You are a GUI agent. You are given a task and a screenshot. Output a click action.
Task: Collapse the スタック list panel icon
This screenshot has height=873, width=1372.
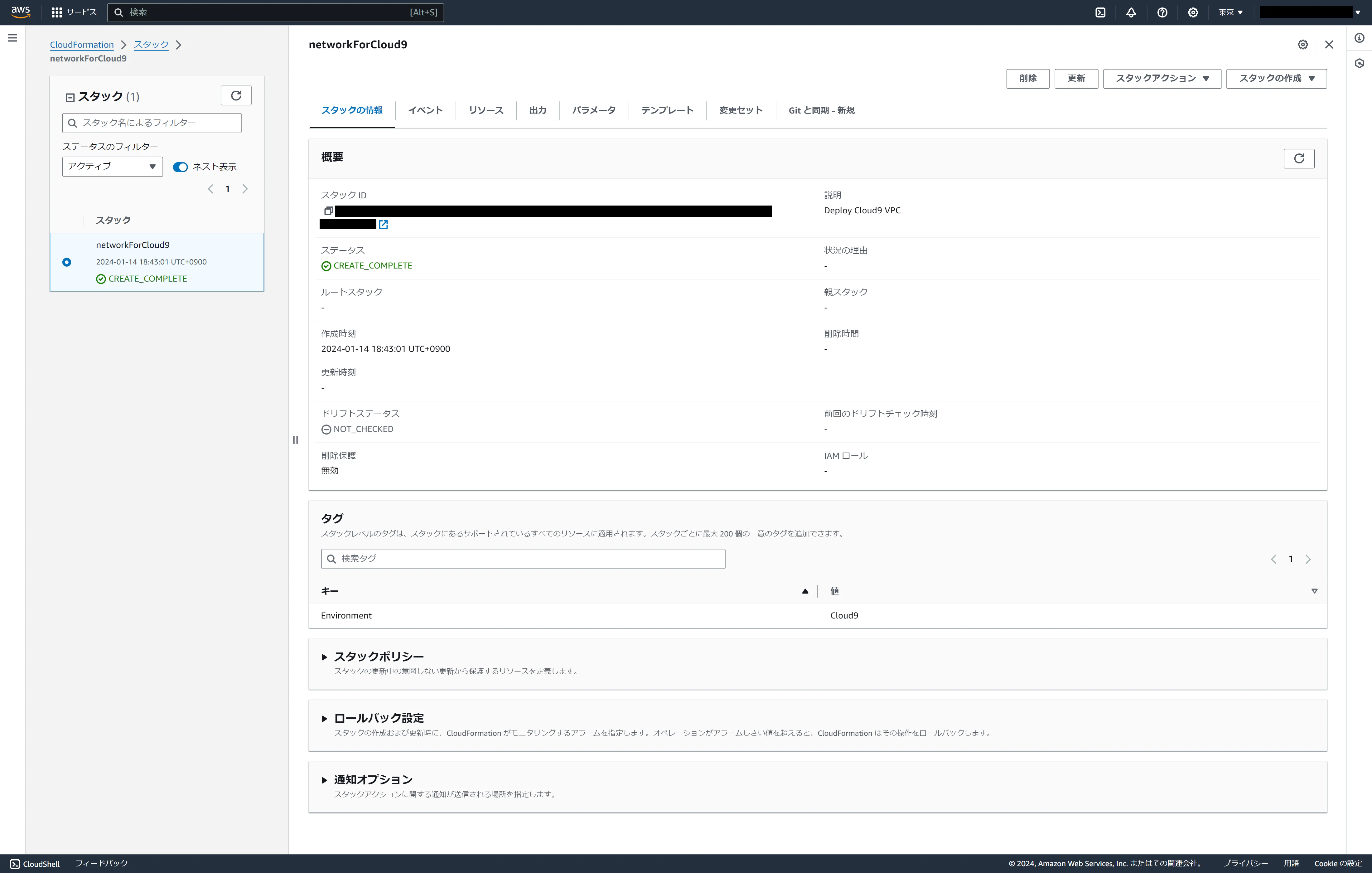(x=70, y=97)
